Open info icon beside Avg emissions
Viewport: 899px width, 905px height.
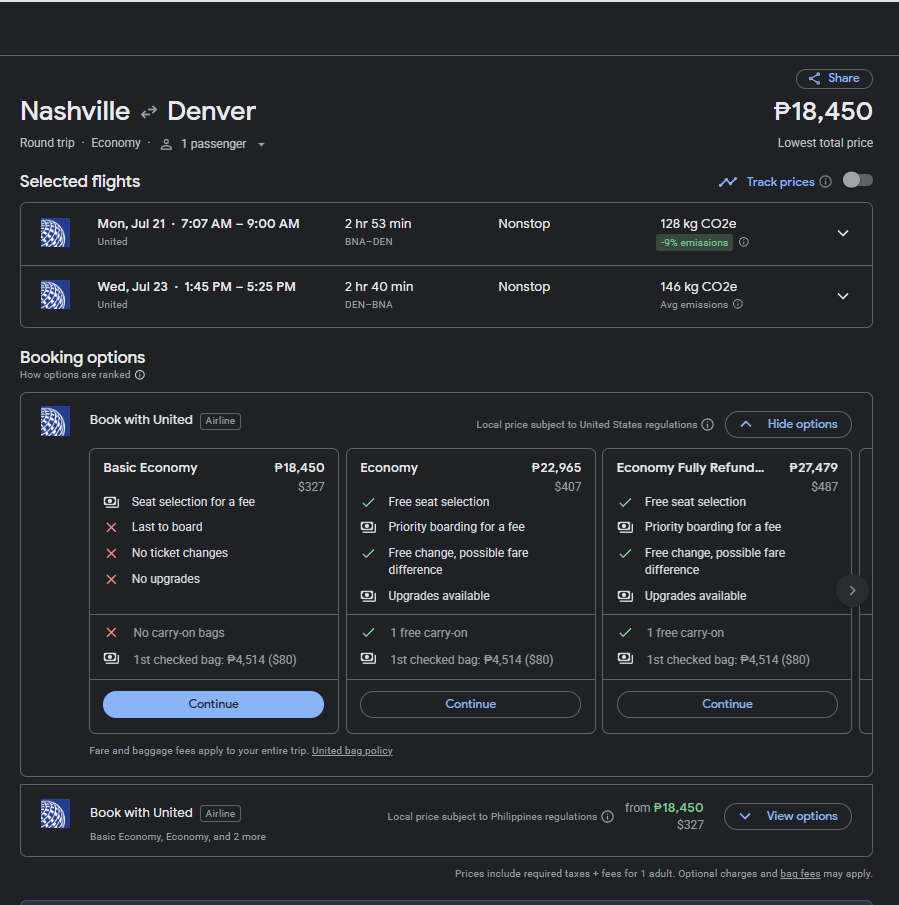737,304
